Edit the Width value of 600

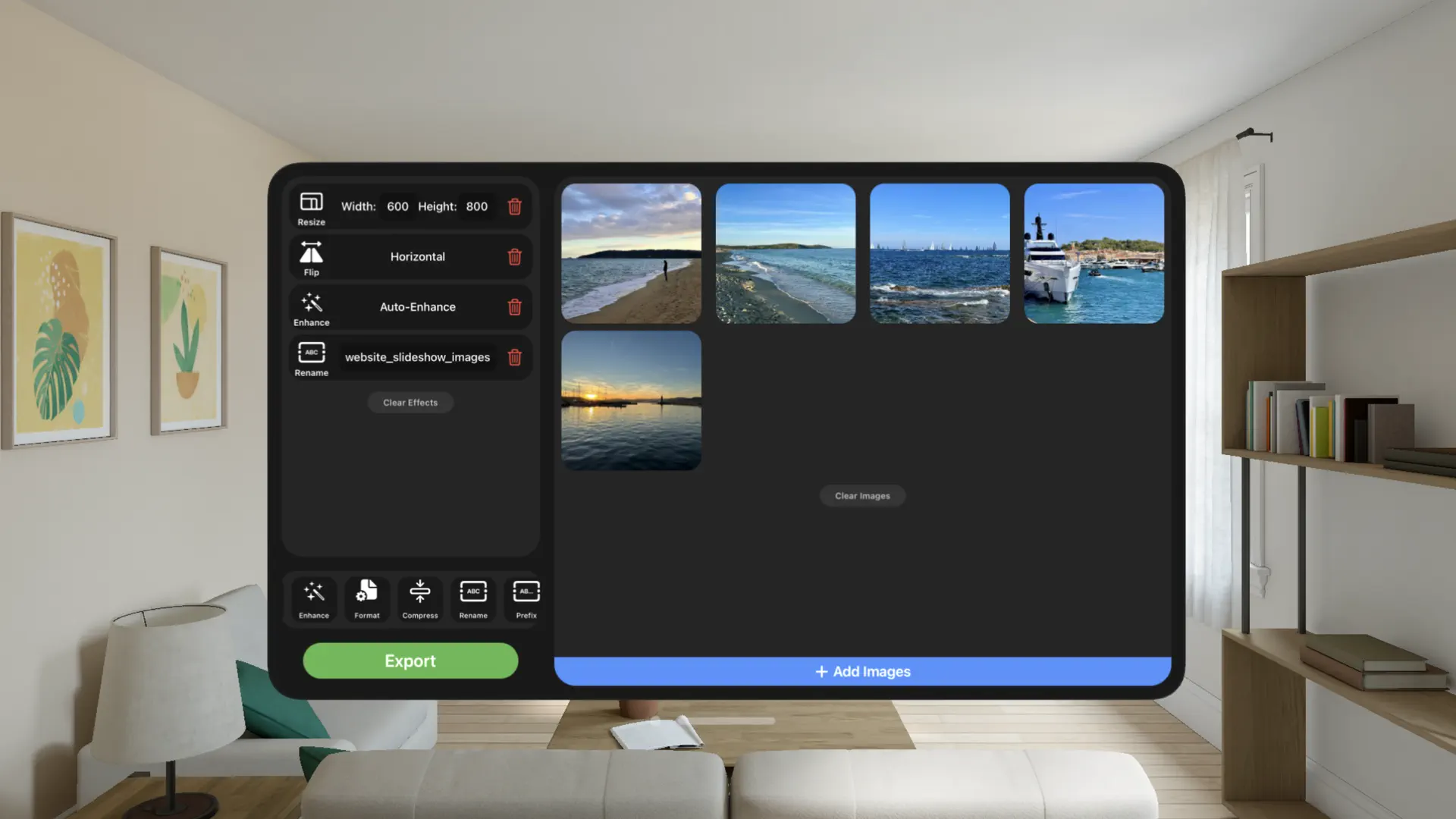(x=396, y=206)
